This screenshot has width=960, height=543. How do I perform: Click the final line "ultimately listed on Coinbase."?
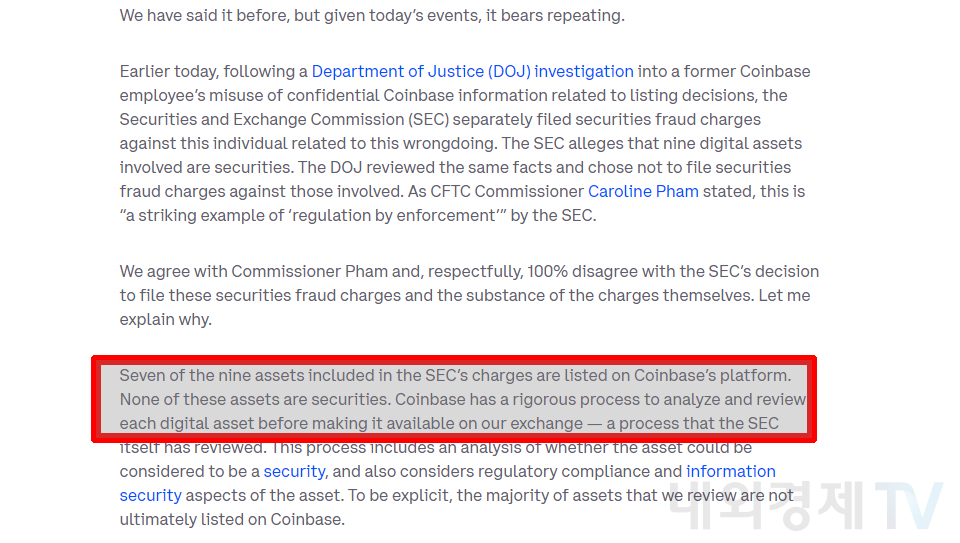pos(232,519)
